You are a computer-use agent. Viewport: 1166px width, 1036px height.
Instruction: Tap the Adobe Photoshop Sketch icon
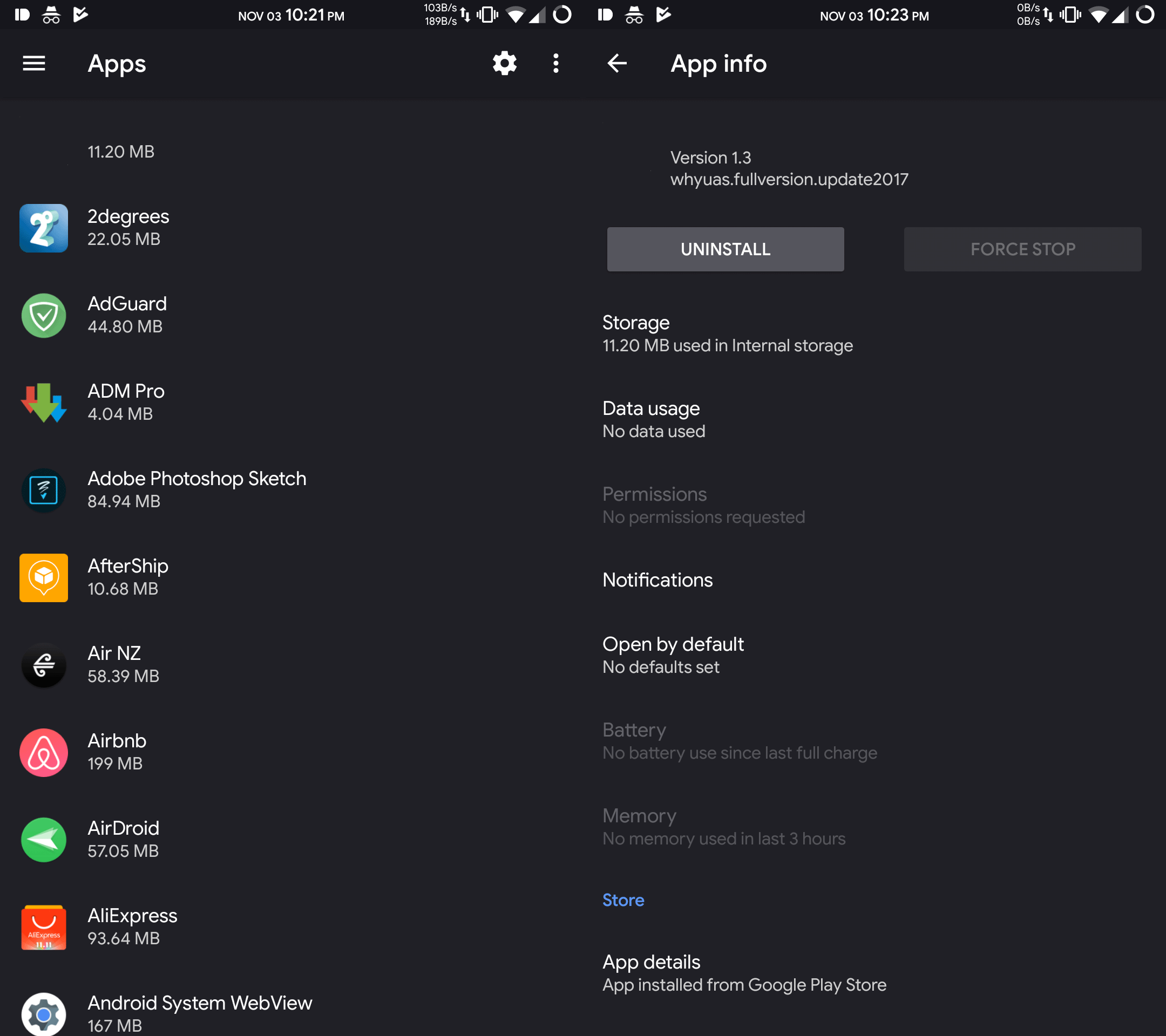coord(44,490)
